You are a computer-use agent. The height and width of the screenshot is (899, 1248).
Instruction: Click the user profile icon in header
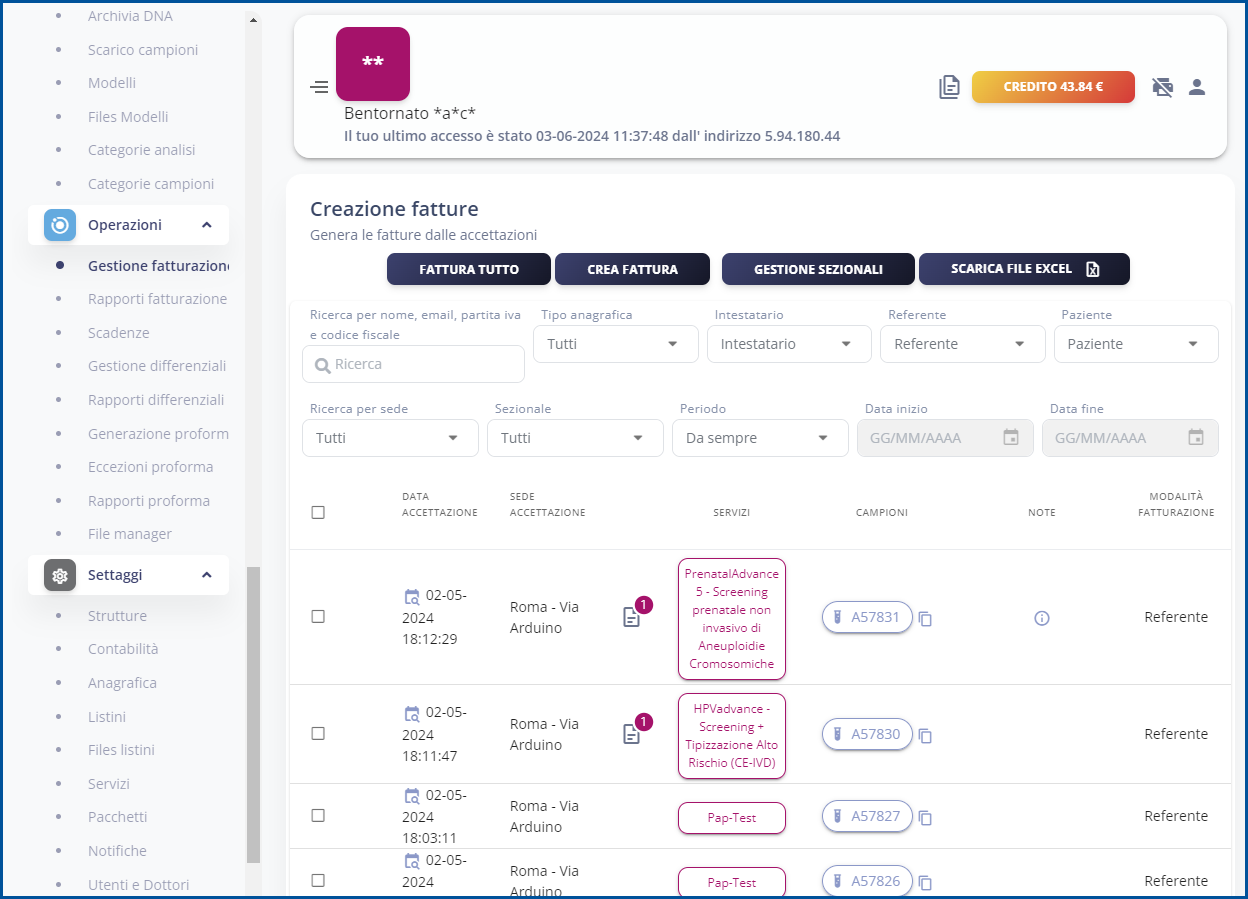click(x=1196, y=87)
